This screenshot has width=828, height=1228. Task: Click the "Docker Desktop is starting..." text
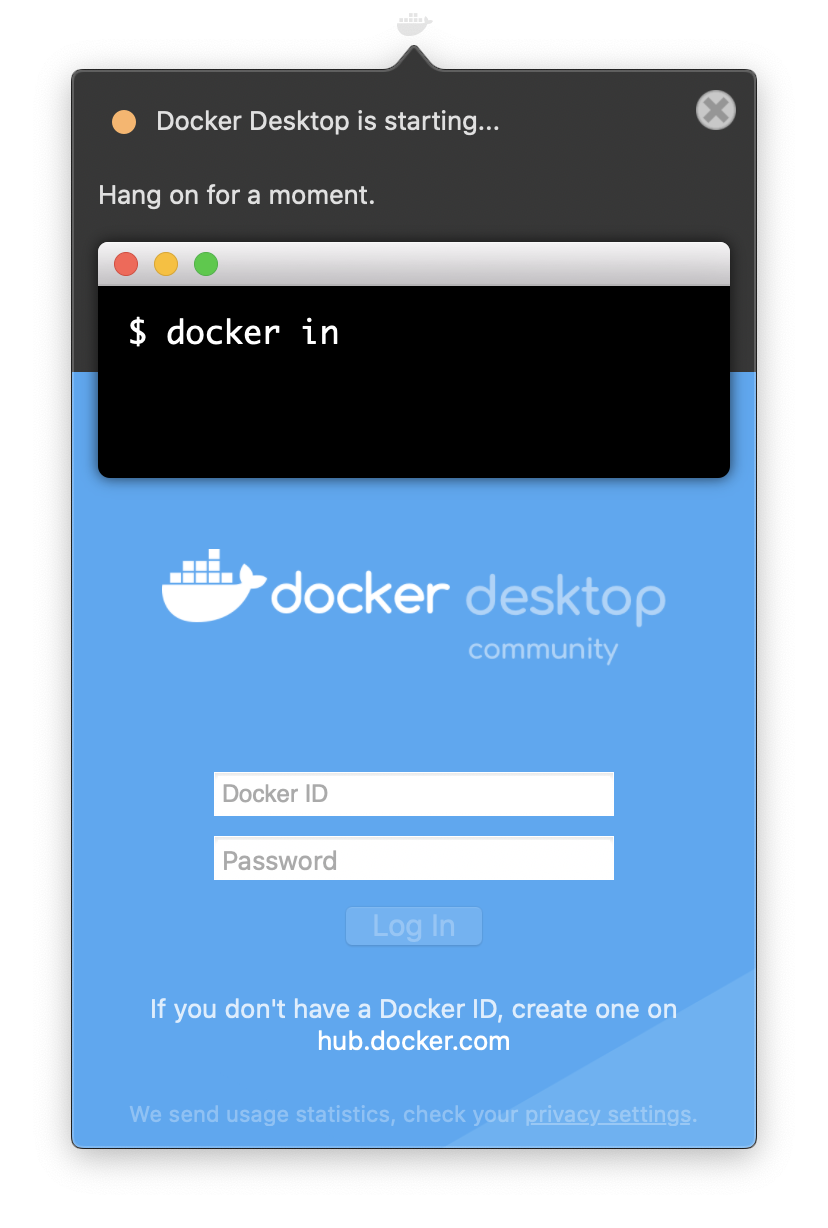tap(328, 122)
